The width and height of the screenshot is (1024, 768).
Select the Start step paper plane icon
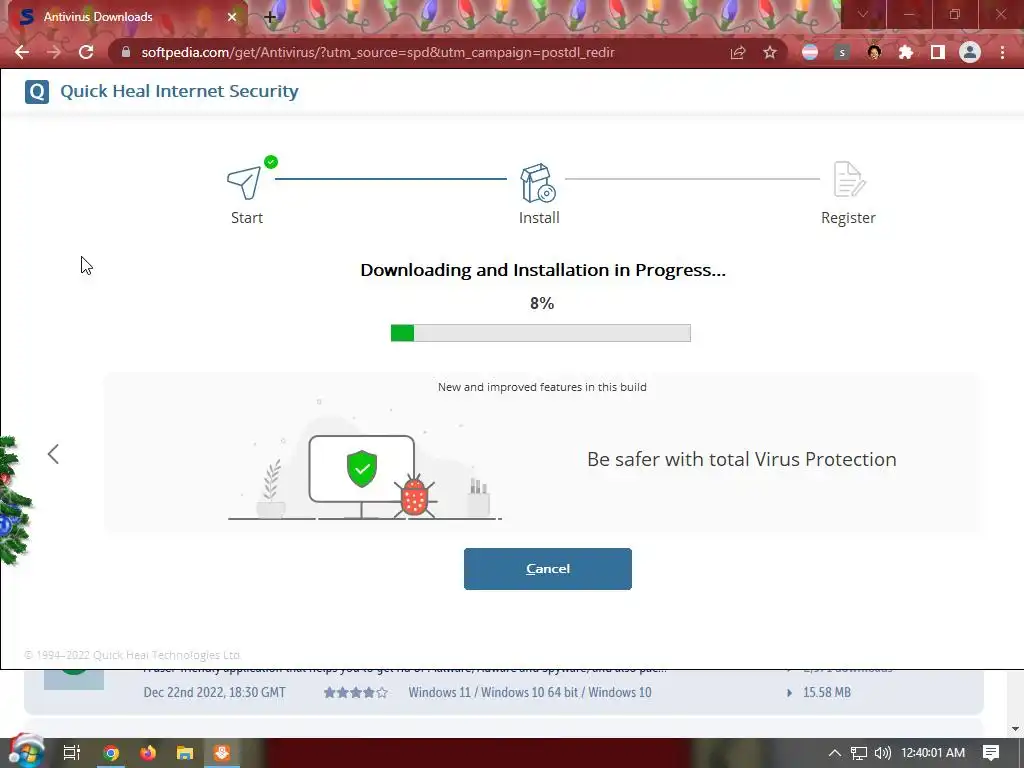(244, 182)
